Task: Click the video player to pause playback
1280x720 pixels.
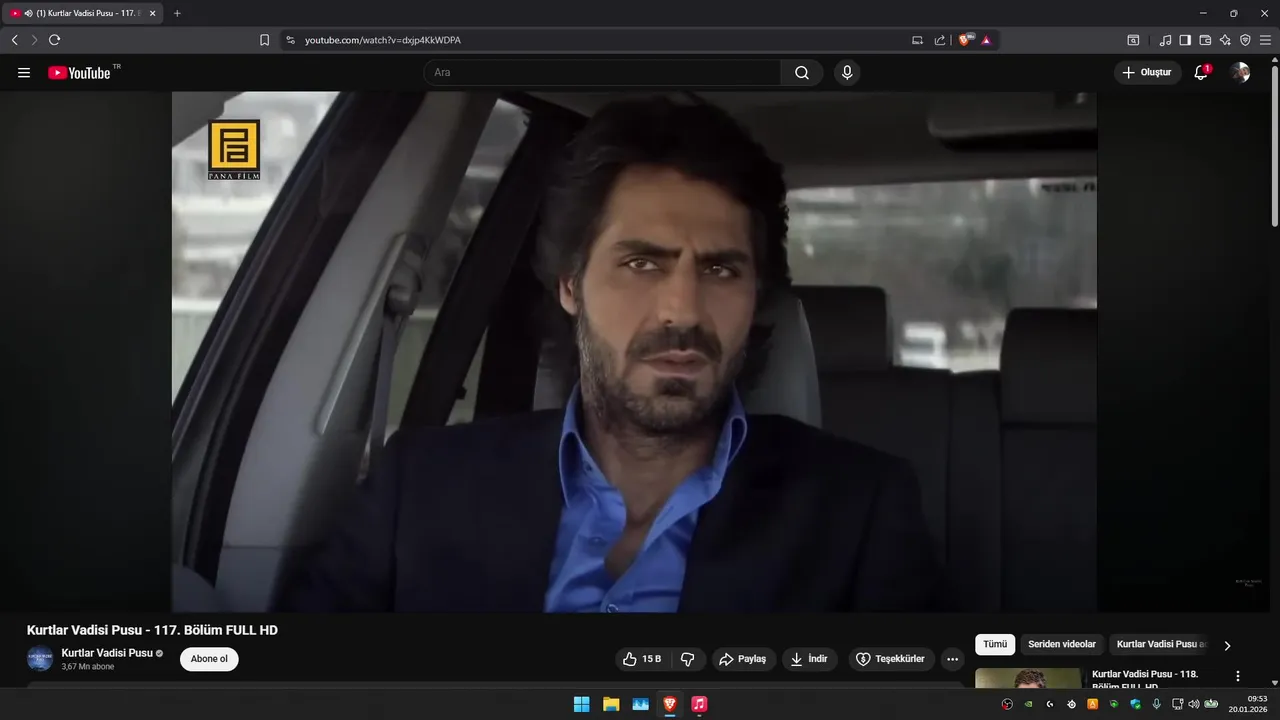Action: [634, 352]
